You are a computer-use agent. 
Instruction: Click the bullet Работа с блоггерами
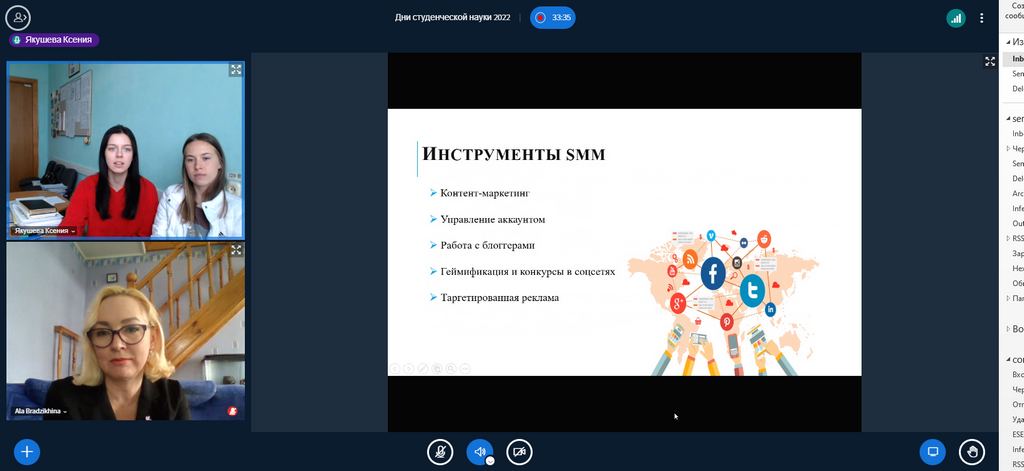point(487,246)
